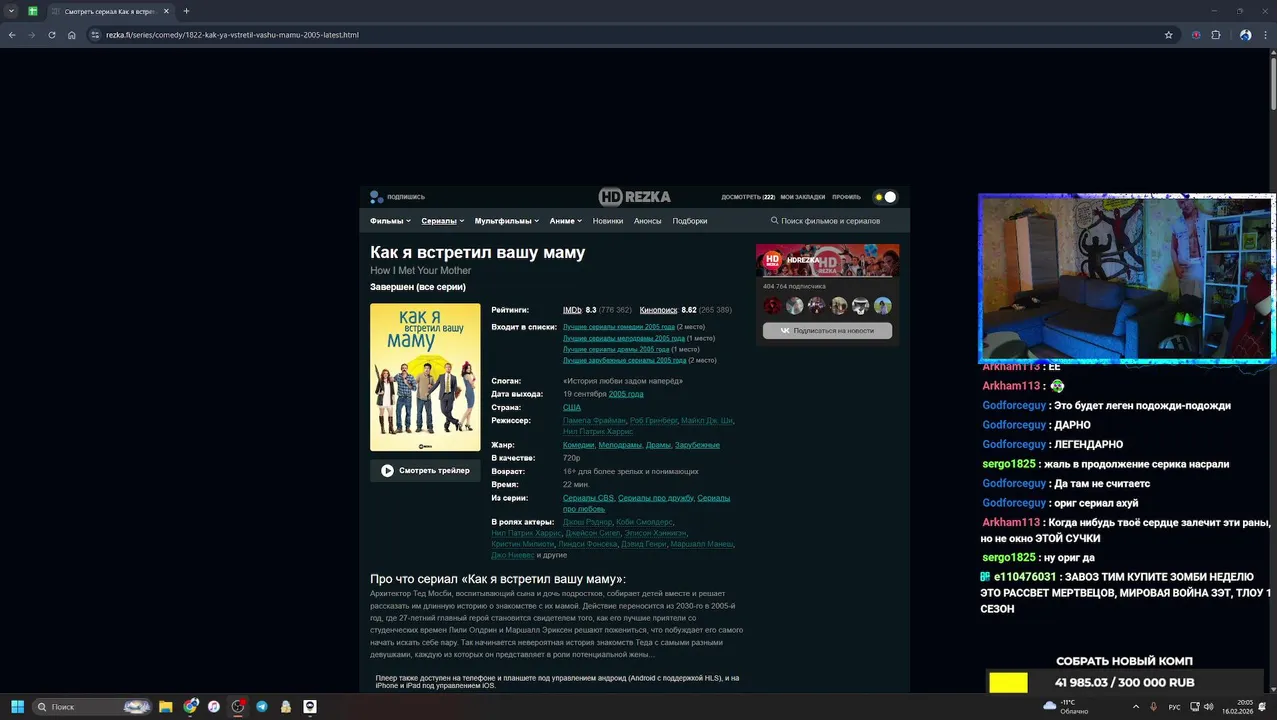Click the VK 'Подписаться на новости' button

click(827, 331)
